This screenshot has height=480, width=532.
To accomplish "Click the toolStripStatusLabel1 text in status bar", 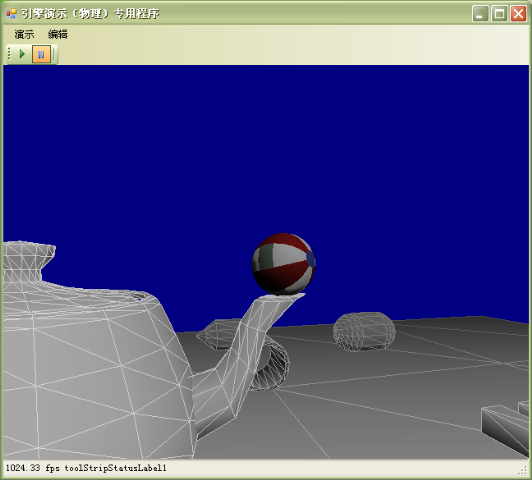I will pos(115,468).
